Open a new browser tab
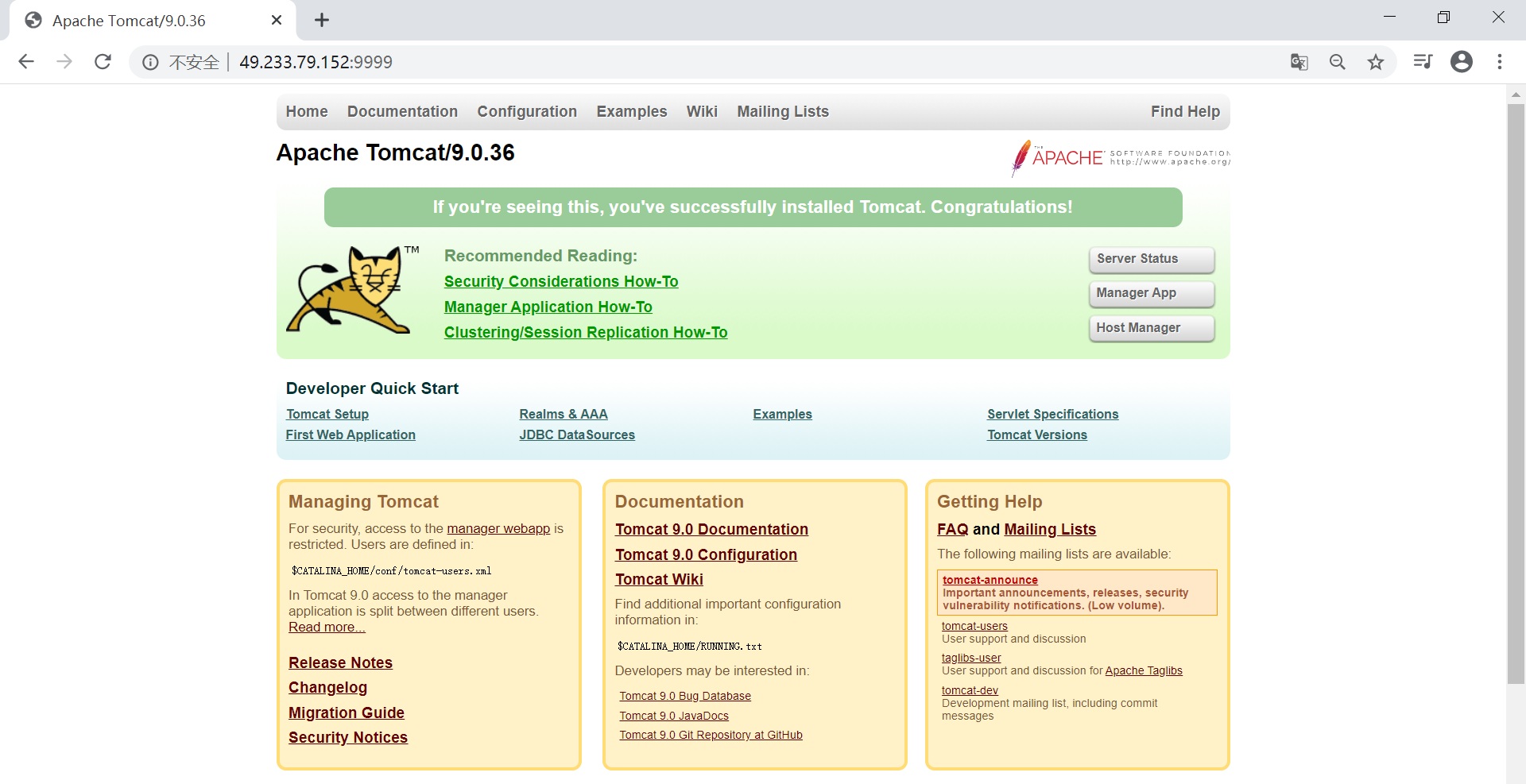 point(321,21)
